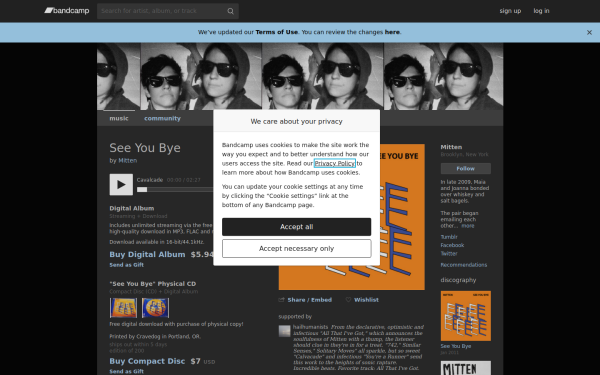Click the search magnifier icon
This screenshot has width=600, height=375.
(230, 11)
